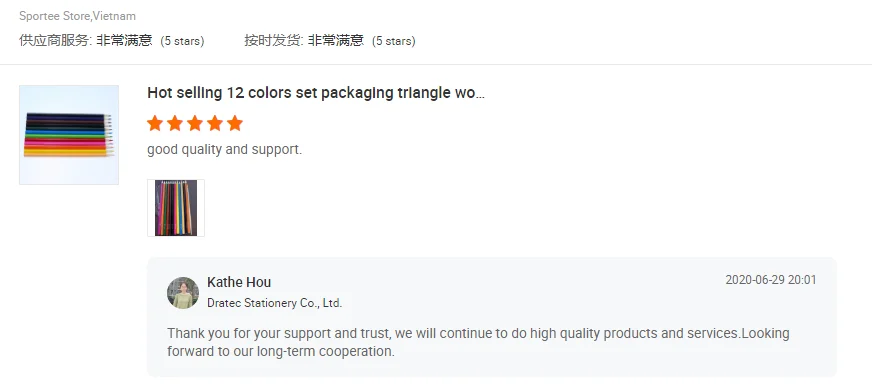The image size is (872, 390).
Task: Click the second orange rating star
Action: click(175, 124)
